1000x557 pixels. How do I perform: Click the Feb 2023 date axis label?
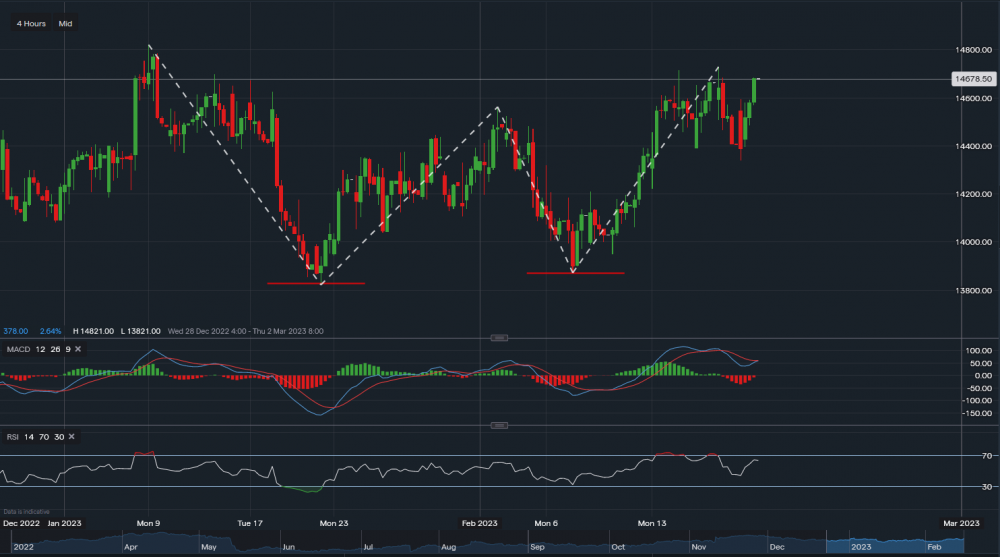click(x=480, y=523)
